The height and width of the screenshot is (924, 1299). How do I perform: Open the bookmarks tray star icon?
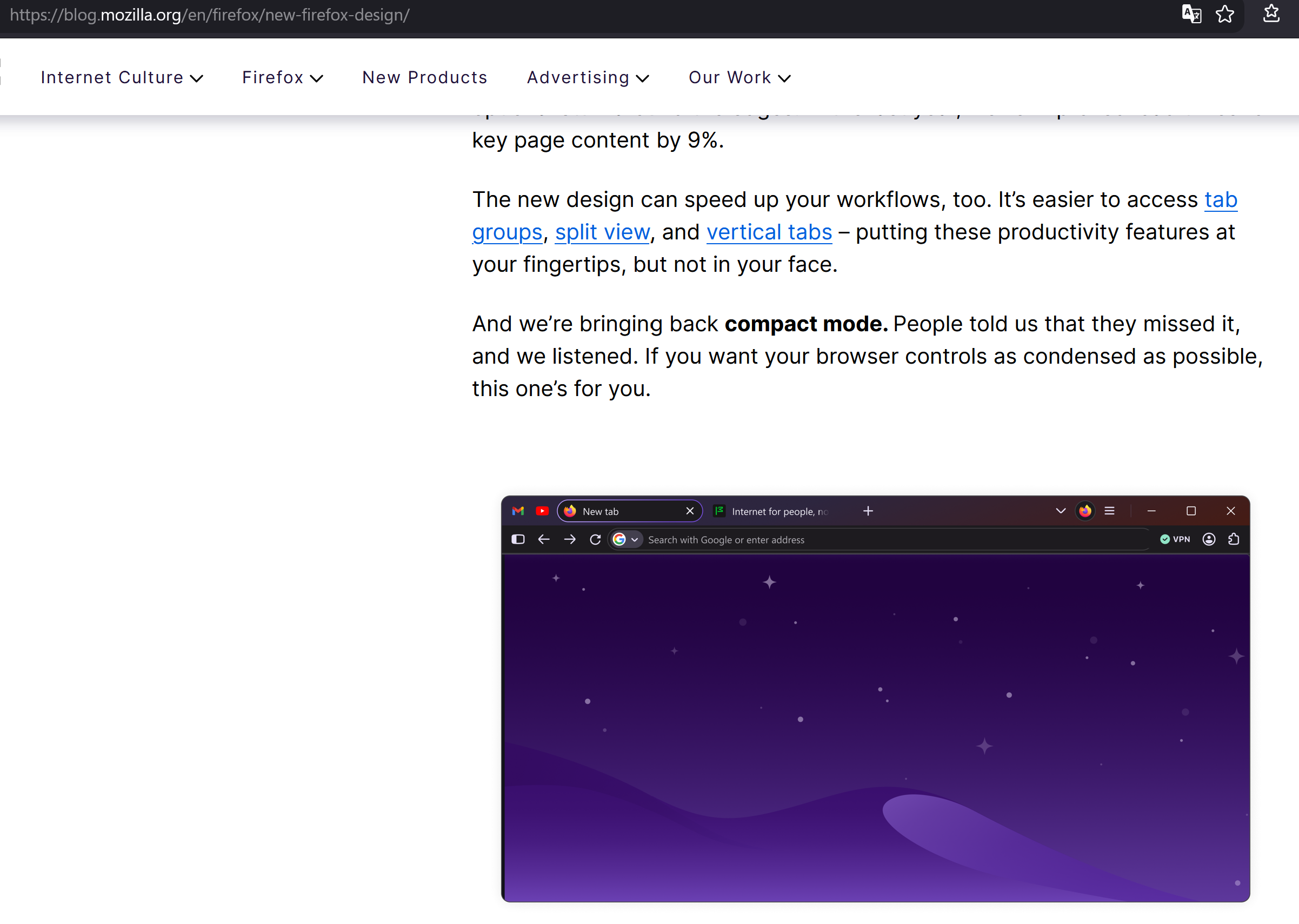click(x=1271, y=14)
